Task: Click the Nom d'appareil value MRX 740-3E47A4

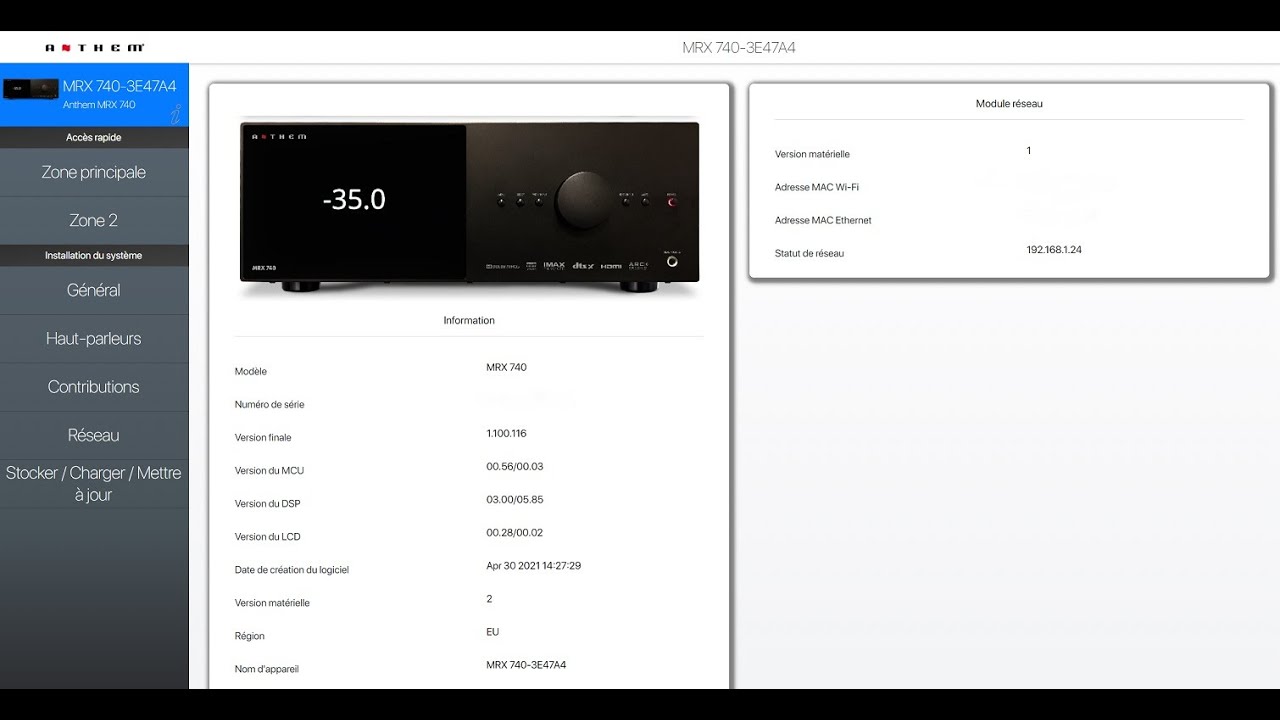Action: pyautogui.click(x=526, y=665)
